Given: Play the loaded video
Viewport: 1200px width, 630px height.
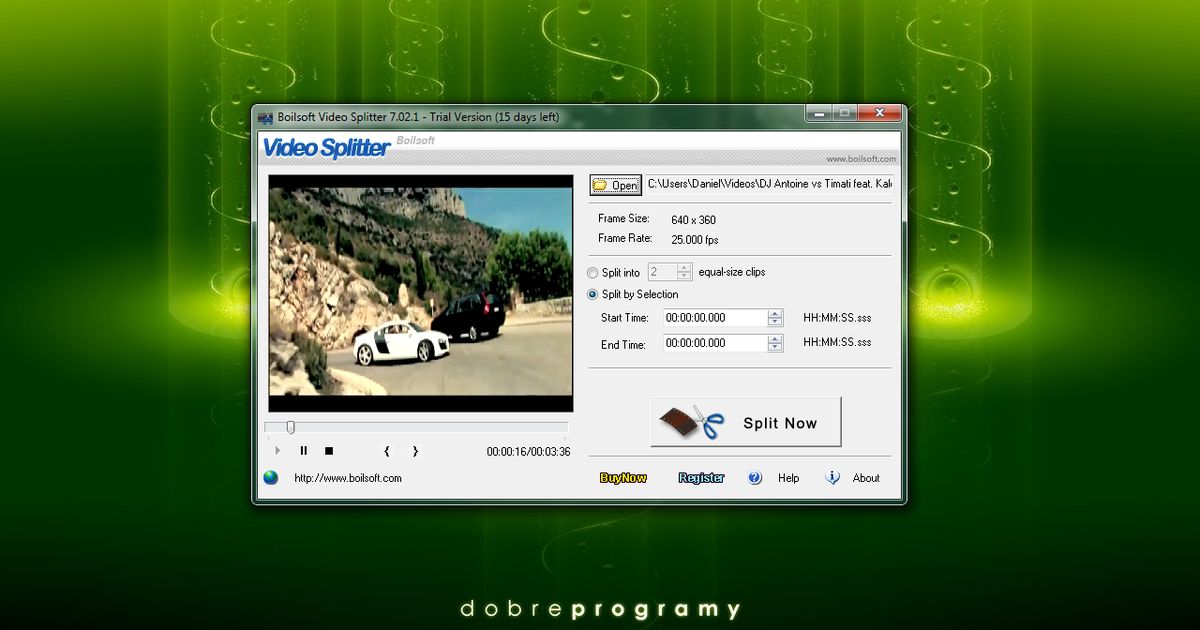Looking at the screenshot, I should point(277,451).
